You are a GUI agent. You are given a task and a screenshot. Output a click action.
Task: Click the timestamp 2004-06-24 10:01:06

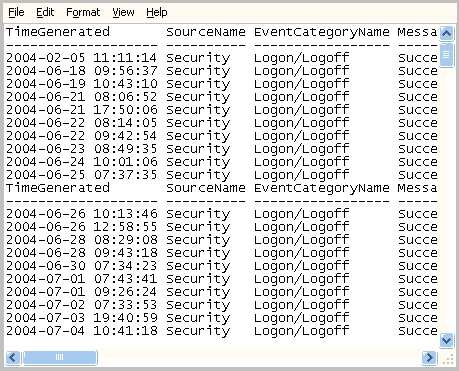pyautogui.click(x=81, y=162)
